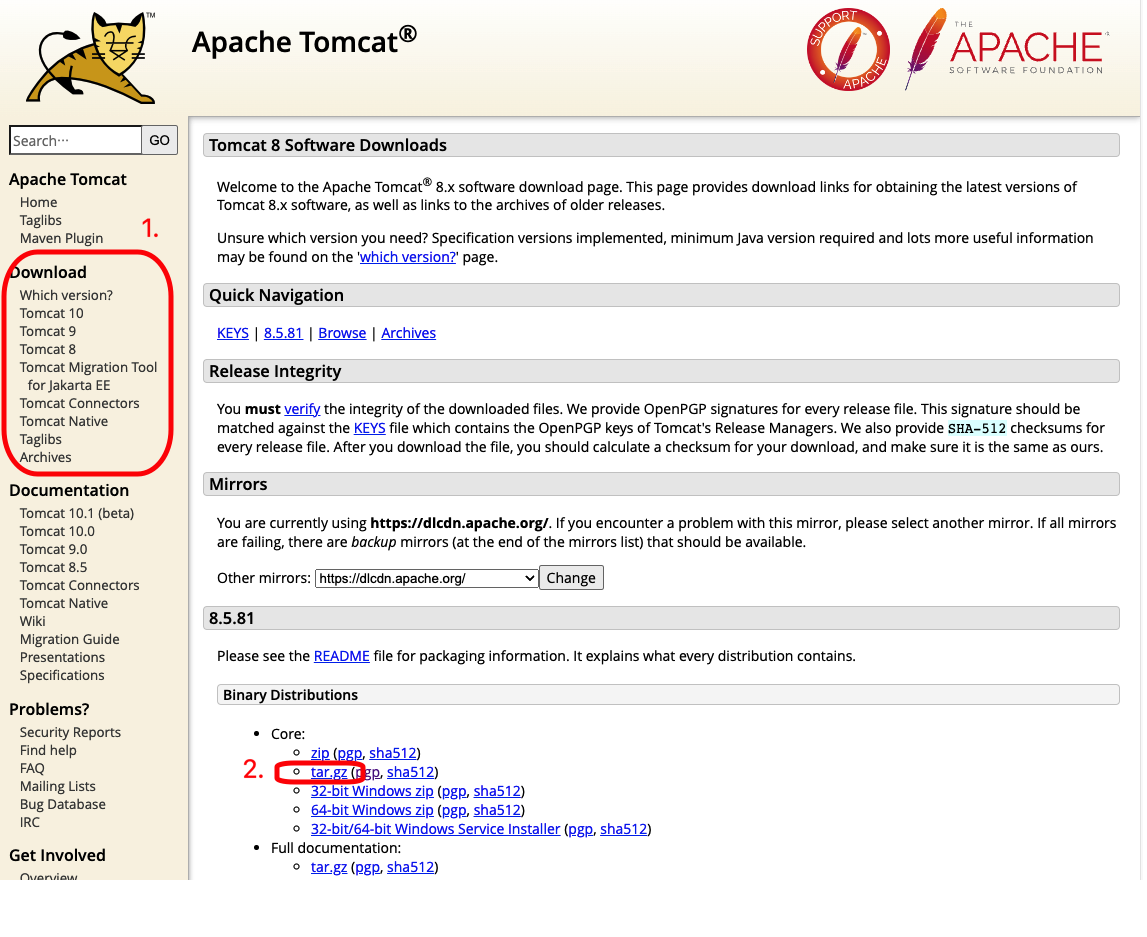
Task: Download the Core tar.gz distribution
Action: (x=329, y=772)
